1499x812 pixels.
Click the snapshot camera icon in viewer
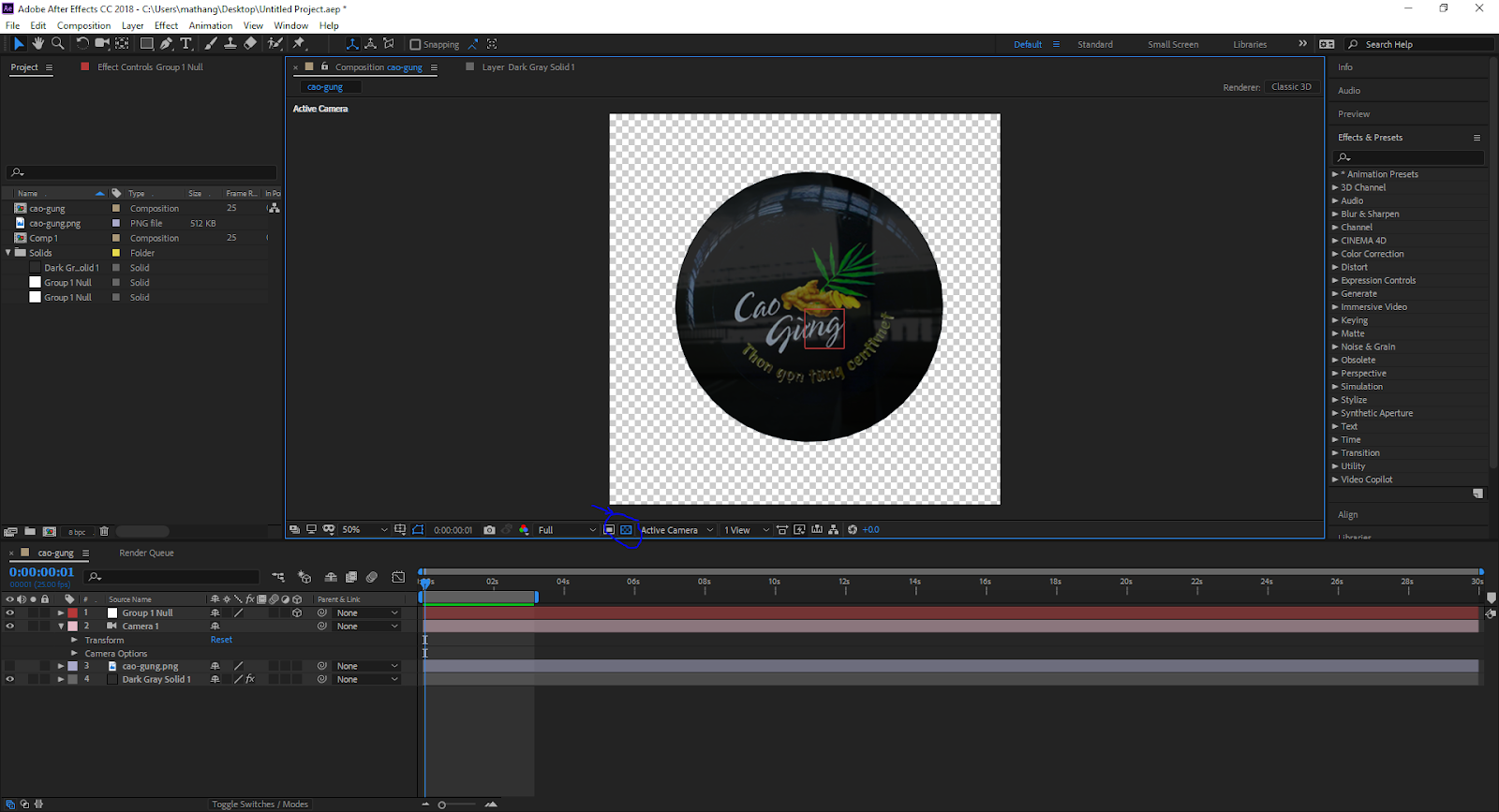pos(489,529)
